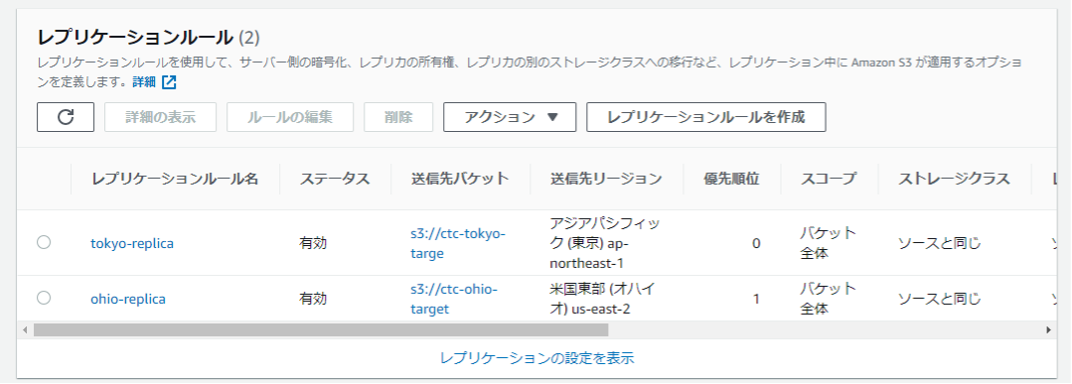1072x384 pixels.
Task: Click the ステータス column header
Action: coord(335,179)
